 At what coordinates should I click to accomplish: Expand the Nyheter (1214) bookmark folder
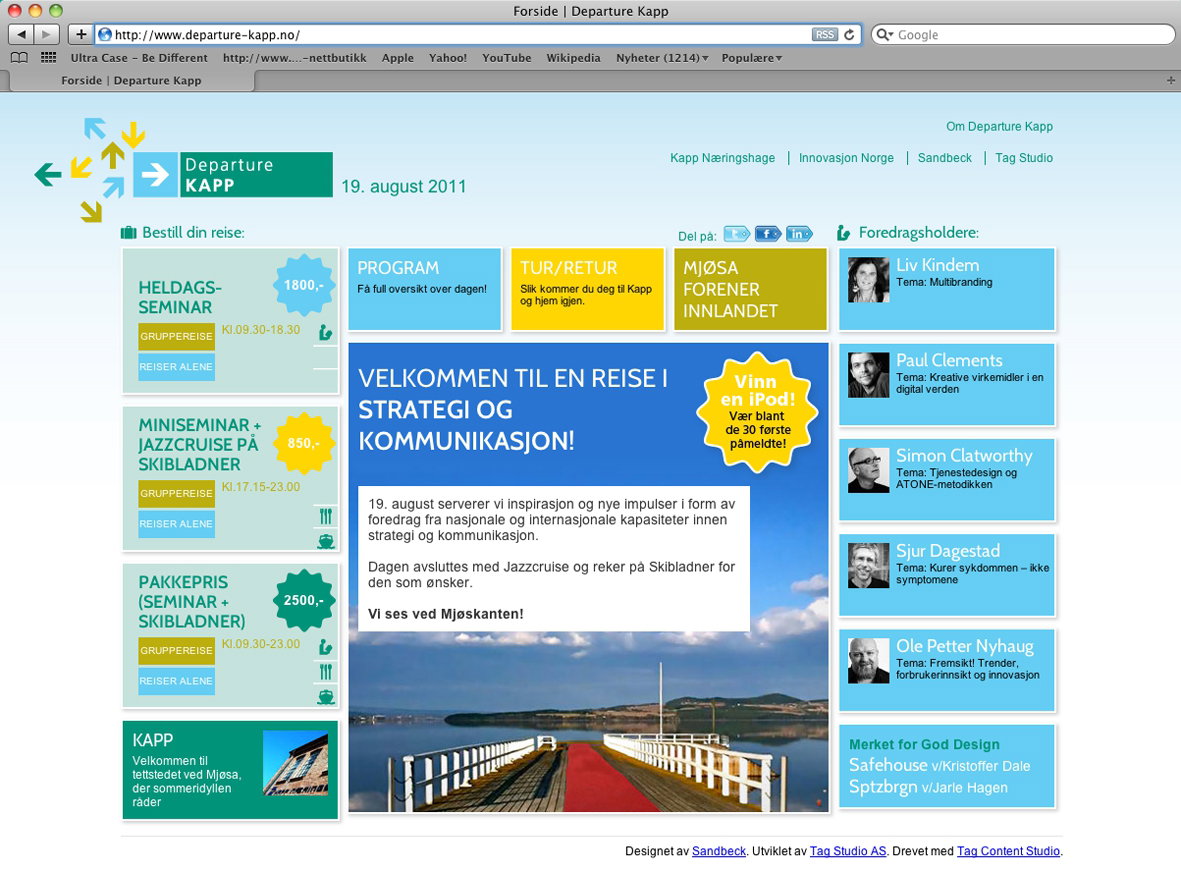pyautogui.click(x=662, y=58)
